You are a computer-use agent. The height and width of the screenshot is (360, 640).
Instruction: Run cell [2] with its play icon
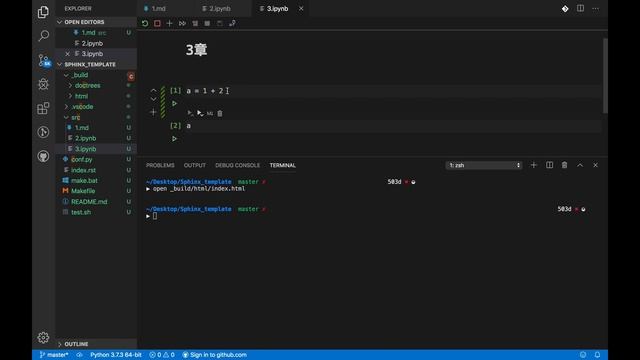(x=174, y=139)
